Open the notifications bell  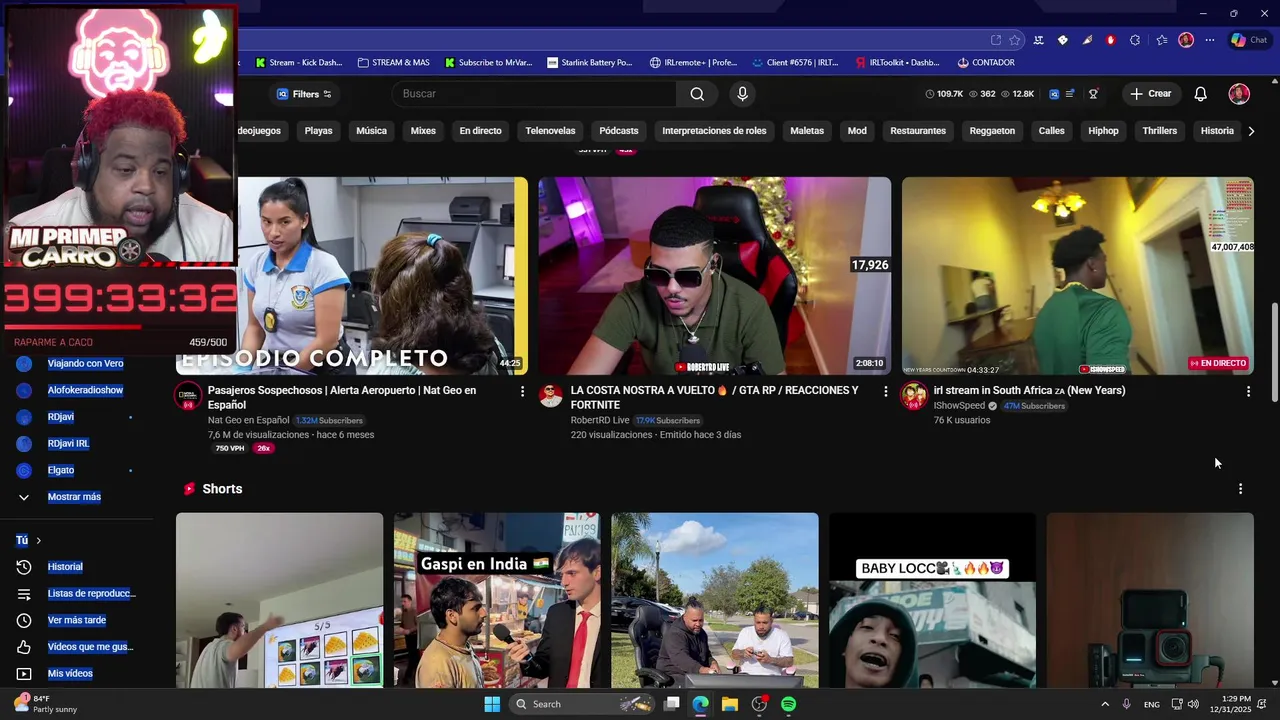coord(1201,94)
